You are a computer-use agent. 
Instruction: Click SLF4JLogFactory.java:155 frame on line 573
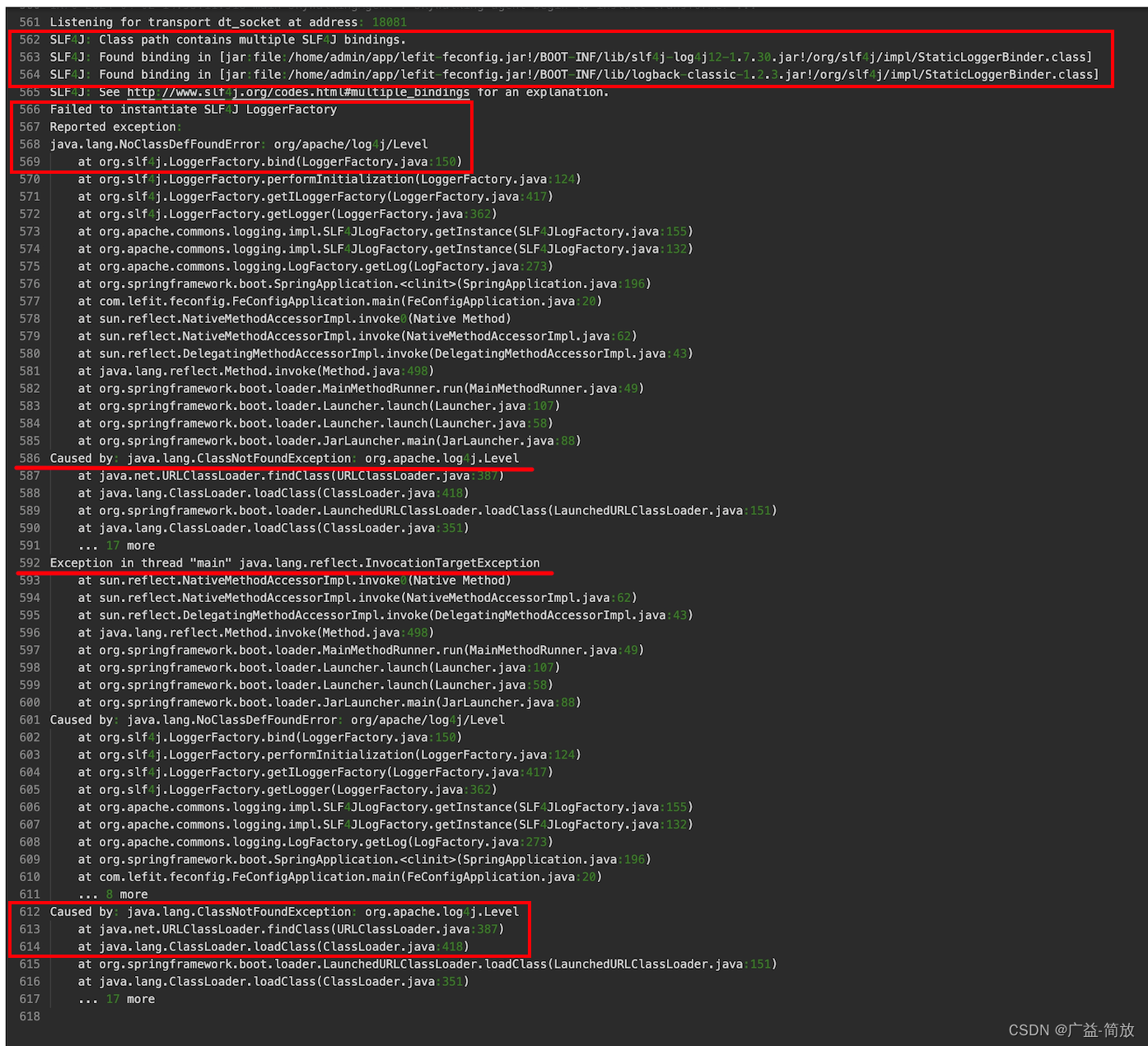pyautogui.click(x=385, y=231)
